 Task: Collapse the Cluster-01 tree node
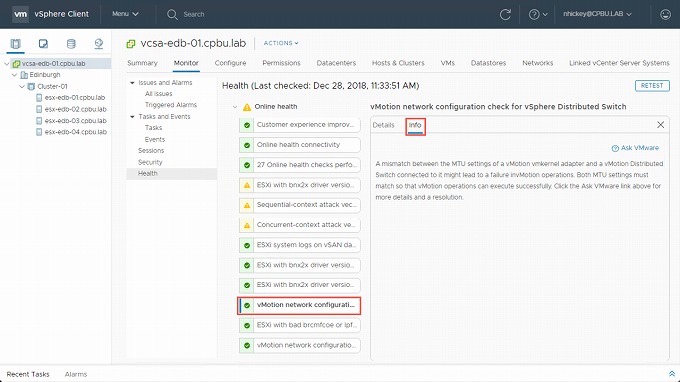pos(22,86)
